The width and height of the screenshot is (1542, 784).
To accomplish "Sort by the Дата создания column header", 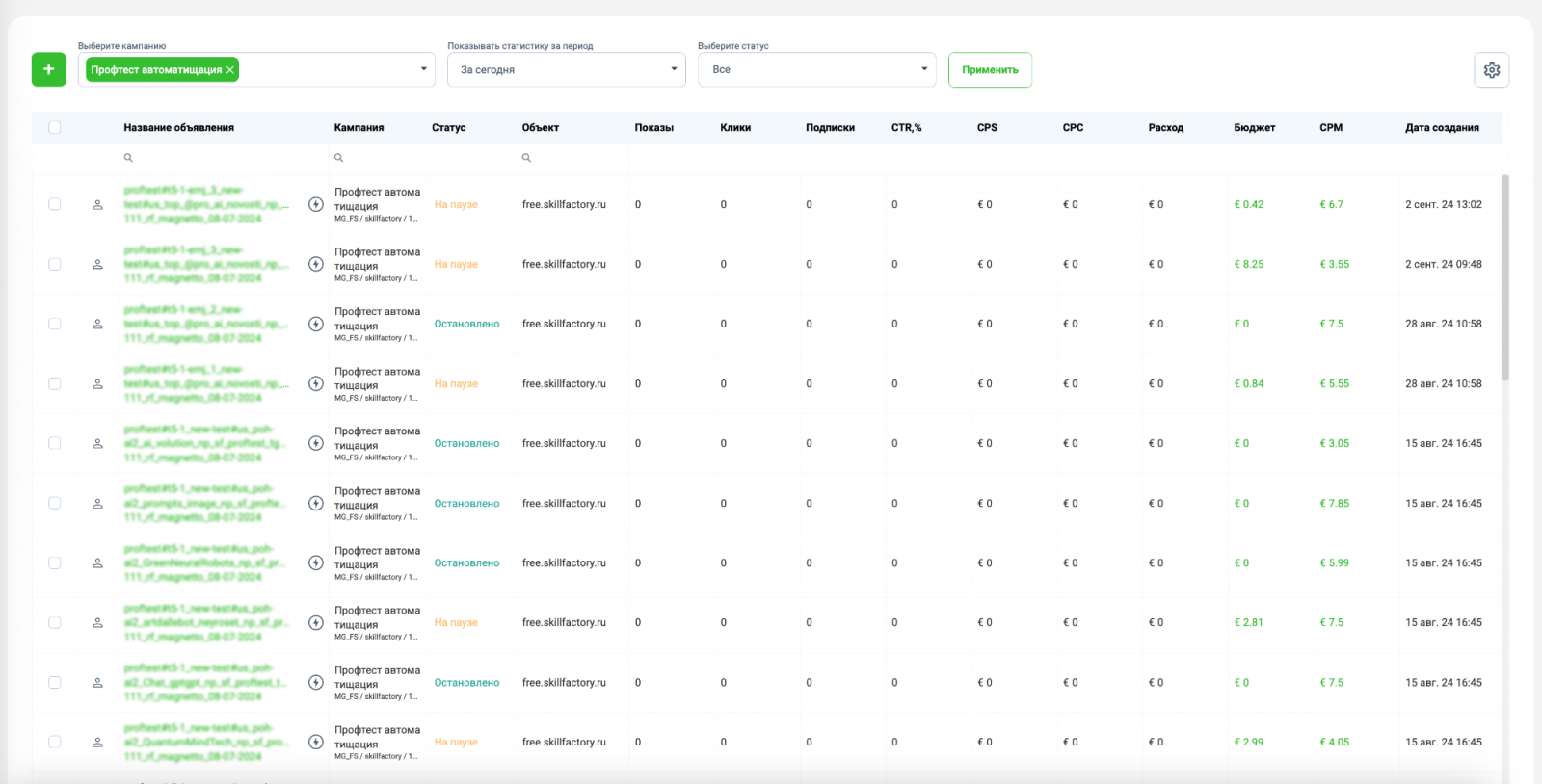I will coord(1441,127).
